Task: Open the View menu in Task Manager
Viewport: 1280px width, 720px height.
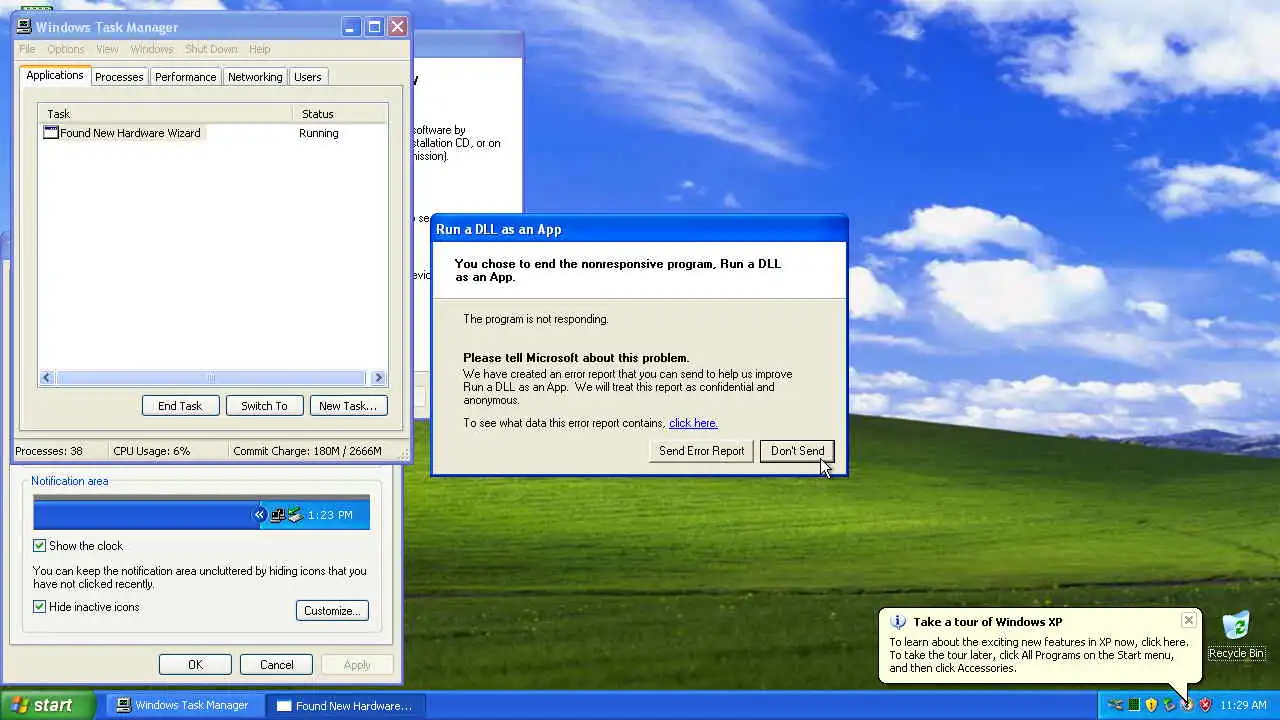Action: tap(107, 49)
